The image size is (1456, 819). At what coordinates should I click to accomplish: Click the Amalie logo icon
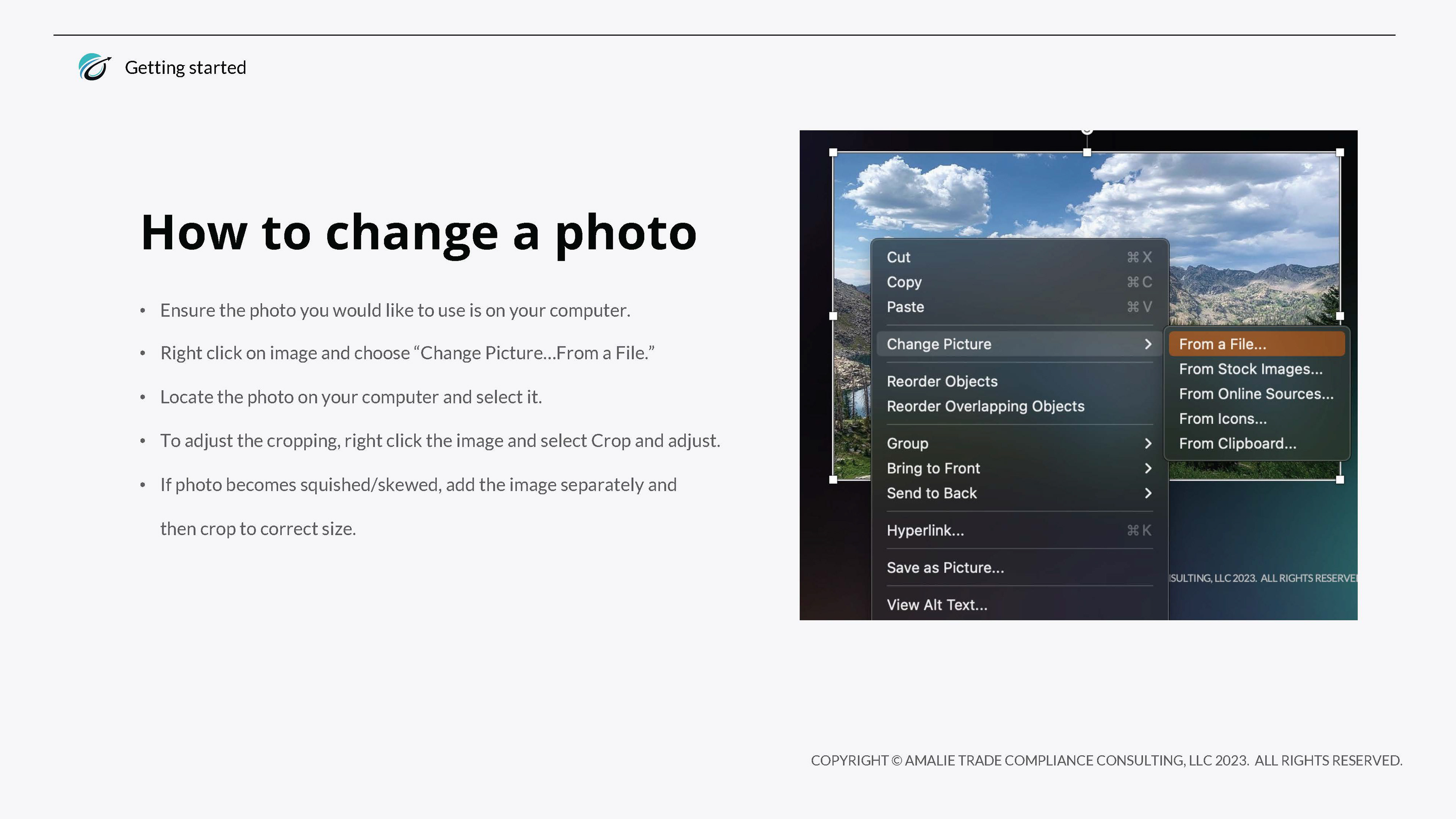[94, 67]
